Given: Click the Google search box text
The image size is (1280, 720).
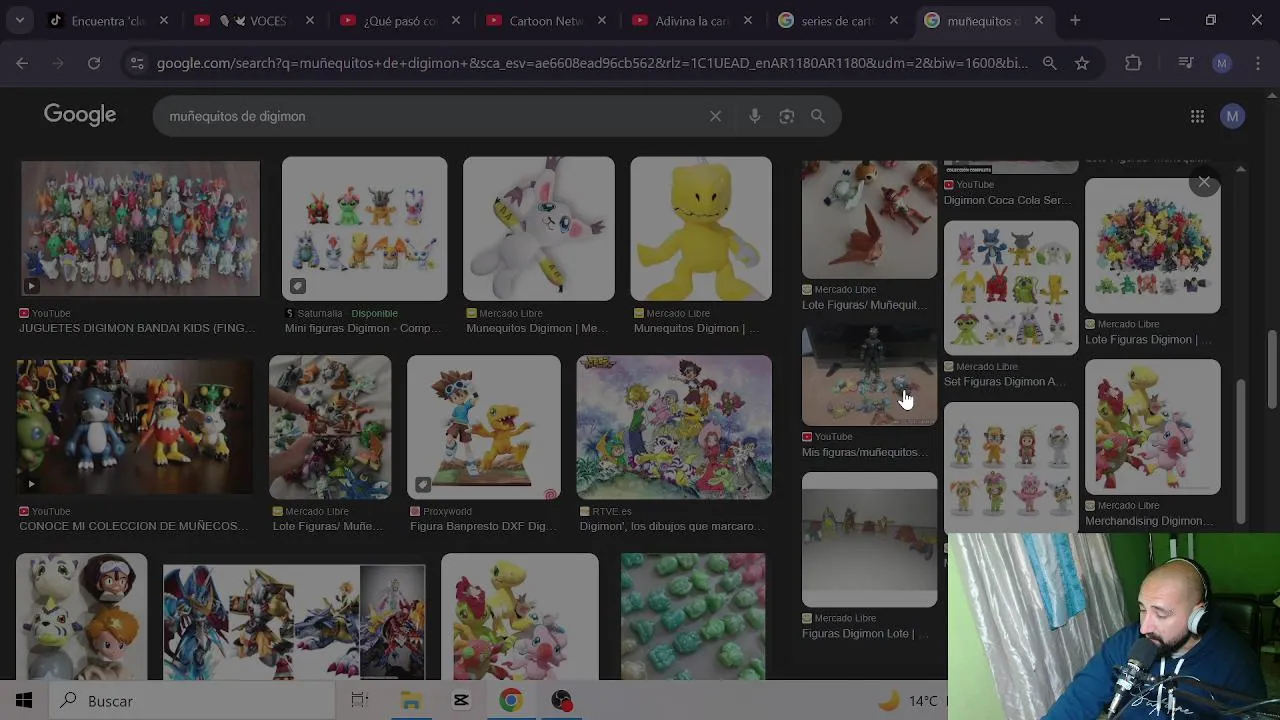Looking at the screenshot, I should coord(237,116).
